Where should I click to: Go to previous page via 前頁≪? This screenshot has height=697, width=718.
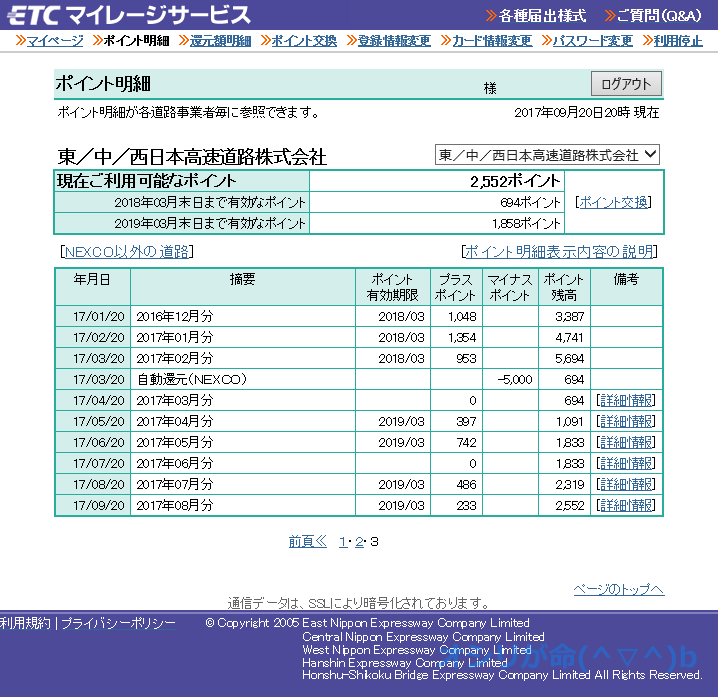[x=308, y=542]
